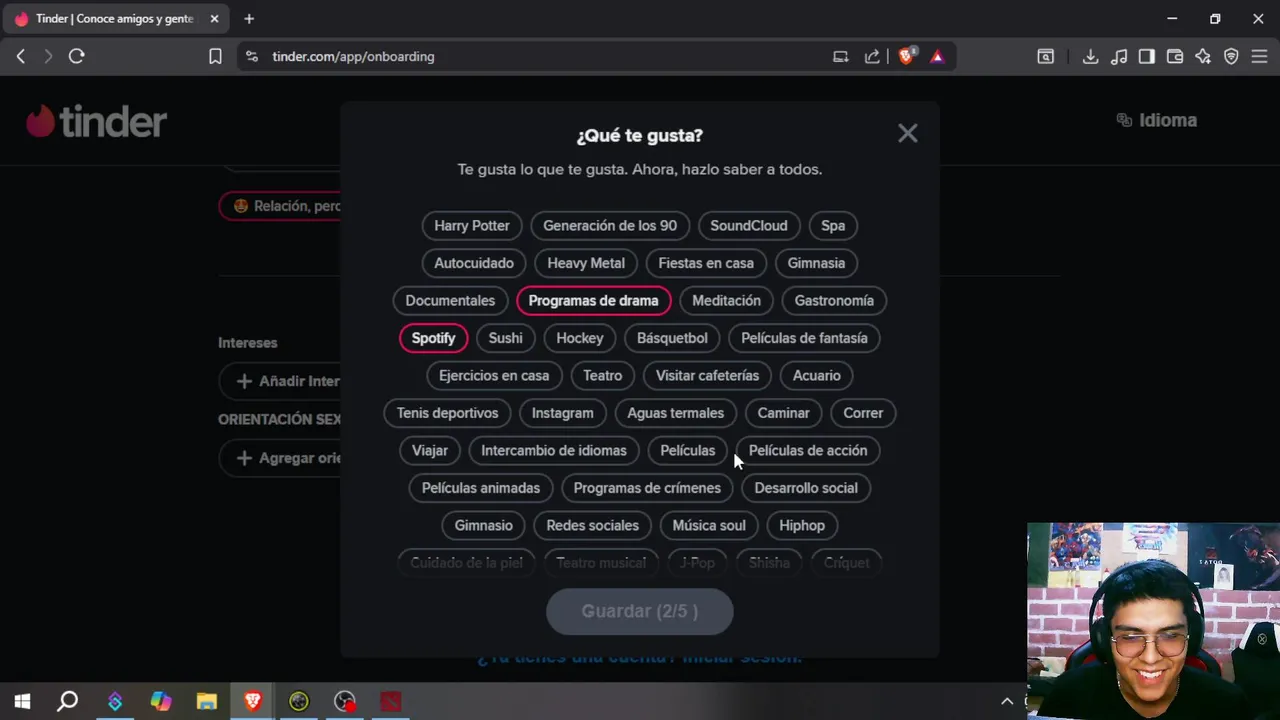Pick the Gimnasio interest
Image resolution: width=1280 pixels, height=720 pixels.
coord(483,526)
